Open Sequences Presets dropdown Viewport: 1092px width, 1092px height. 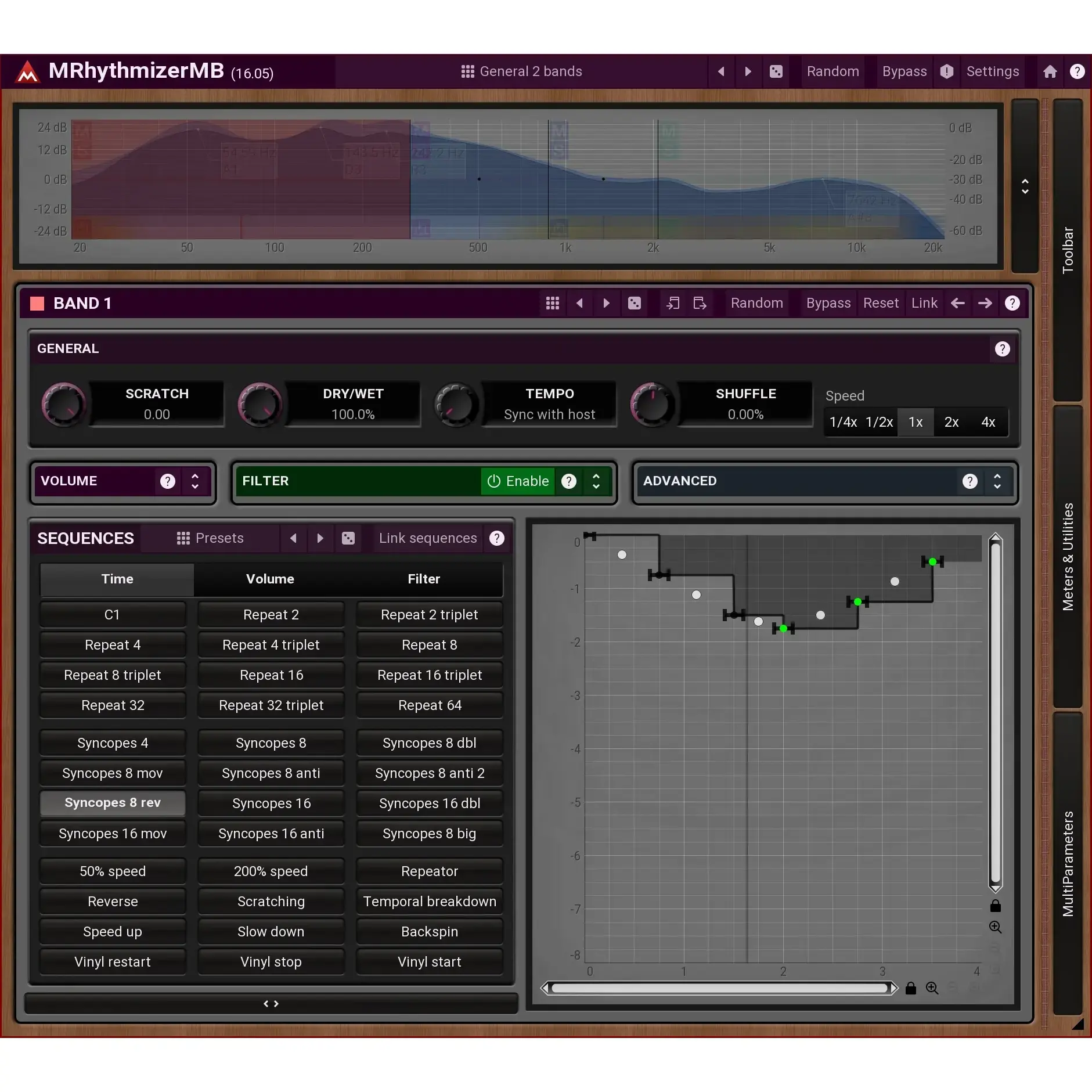(210, 538)
